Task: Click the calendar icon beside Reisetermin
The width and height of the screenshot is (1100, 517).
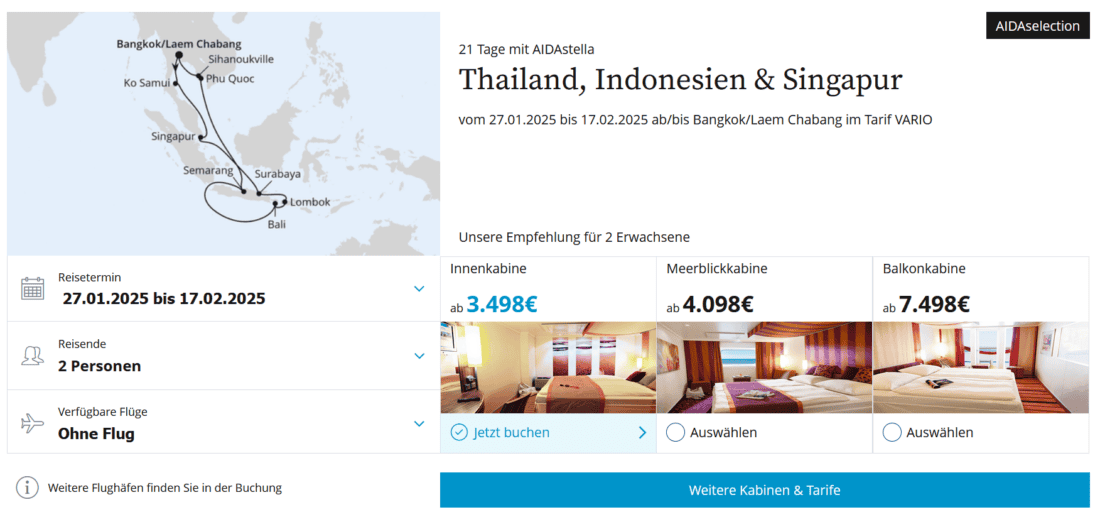Action: pyautogui.click(x=33, y=289)
